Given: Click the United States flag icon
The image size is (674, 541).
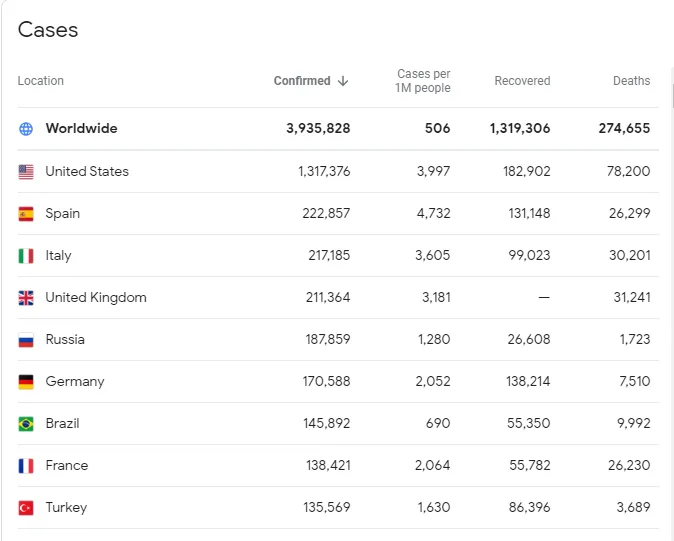Looking at the screenshot, I should point(26,172).
